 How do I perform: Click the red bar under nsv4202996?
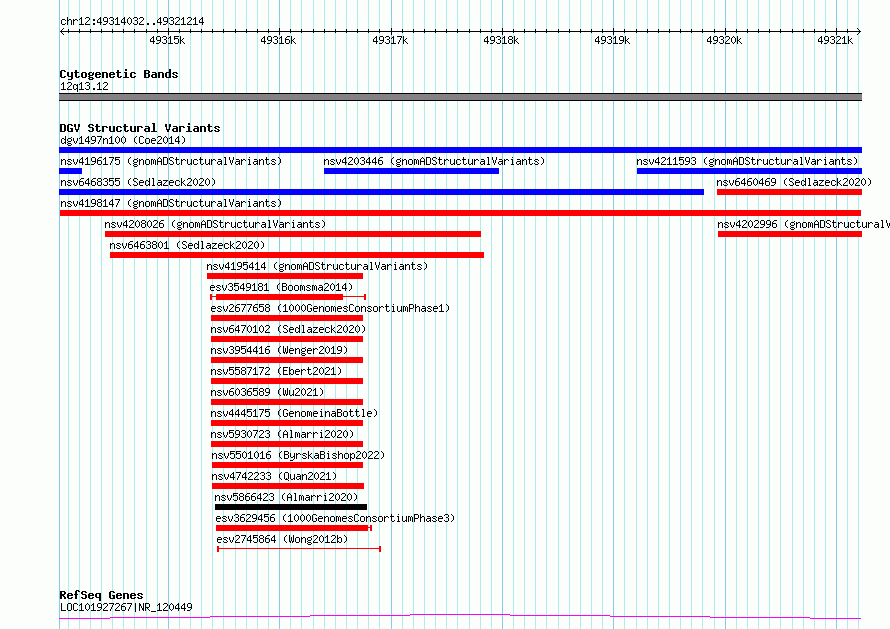(790, 234)
